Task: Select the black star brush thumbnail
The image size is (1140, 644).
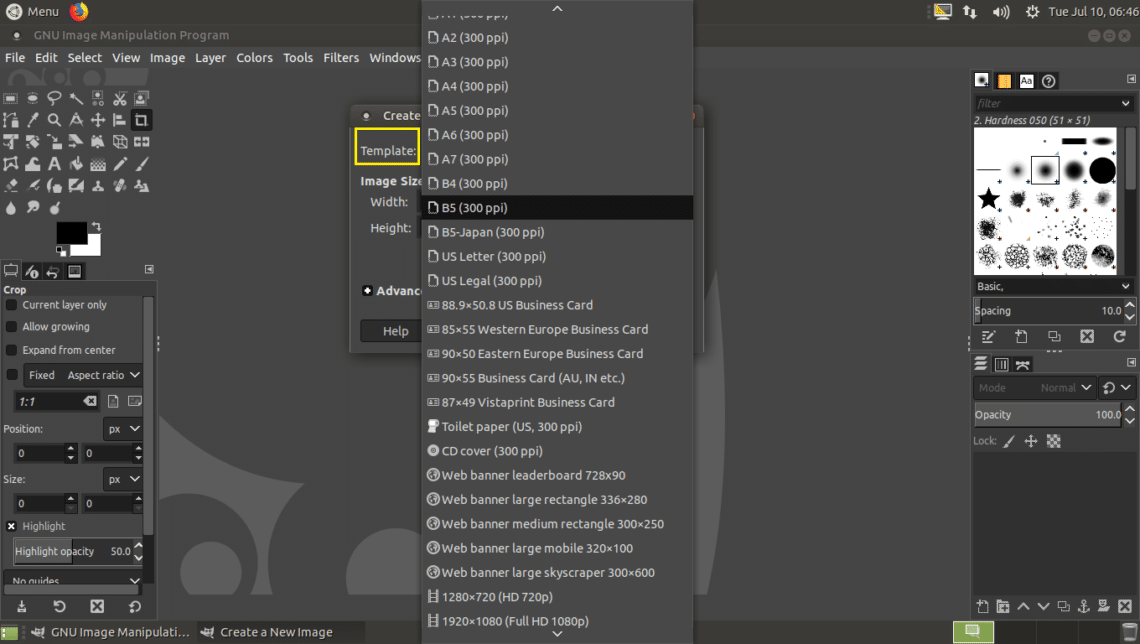Action: [988, 198]
